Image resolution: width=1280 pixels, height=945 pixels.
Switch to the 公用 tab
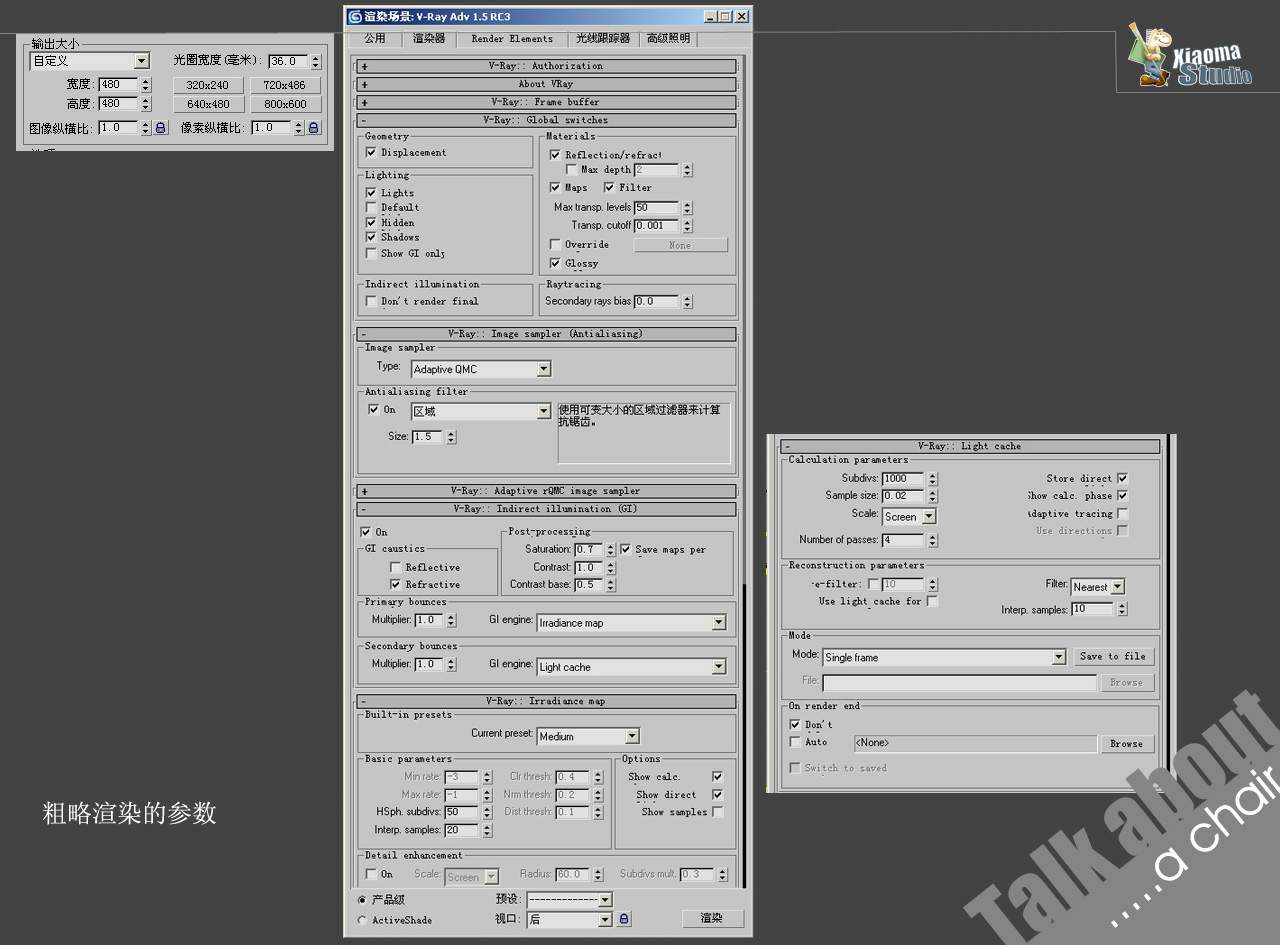[x=375, y=38]
